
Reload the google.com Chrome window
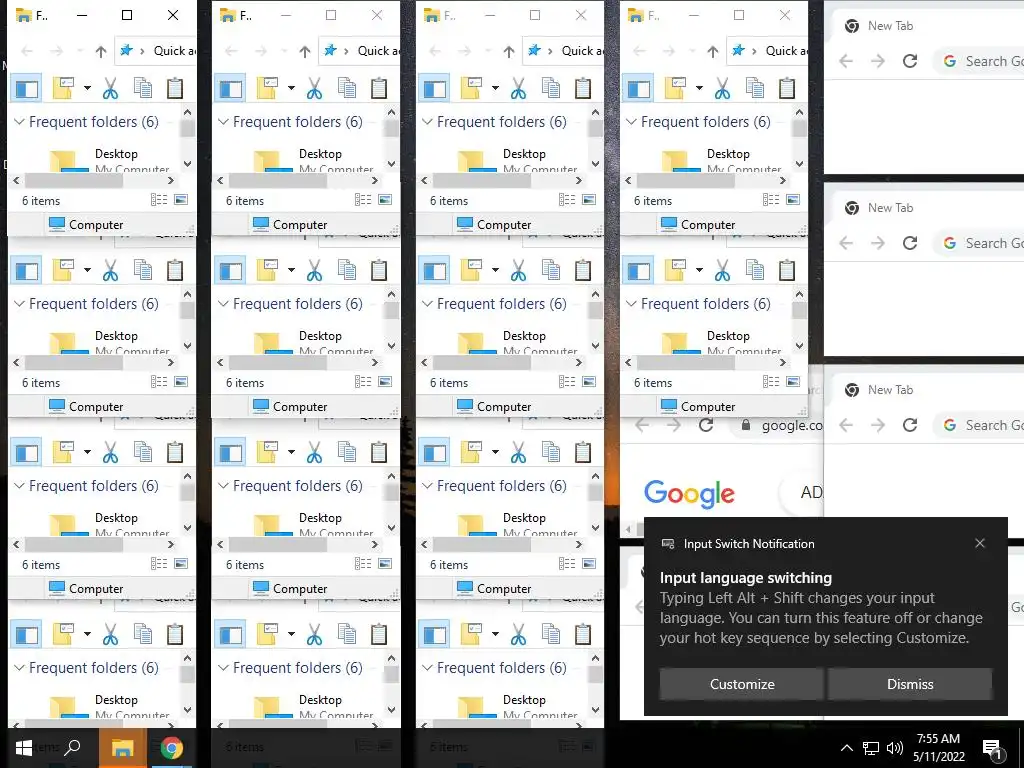pyautogui.click(x=706, y=425)
